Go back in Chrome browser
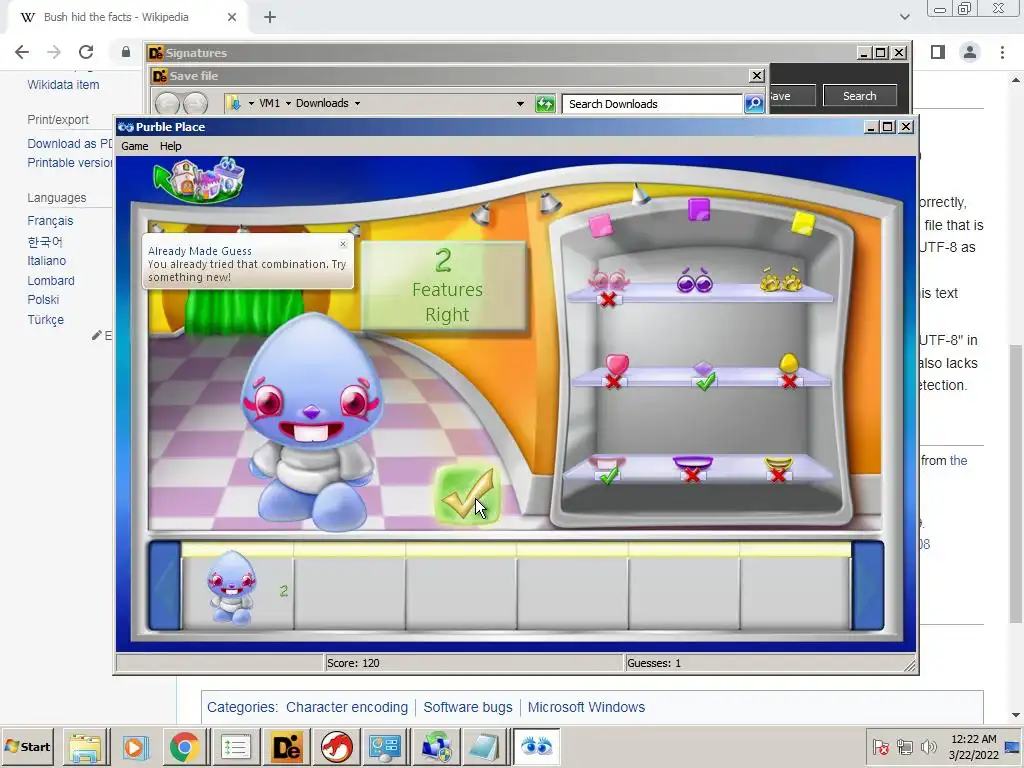Screen dimensions: 1024x768 22,52
